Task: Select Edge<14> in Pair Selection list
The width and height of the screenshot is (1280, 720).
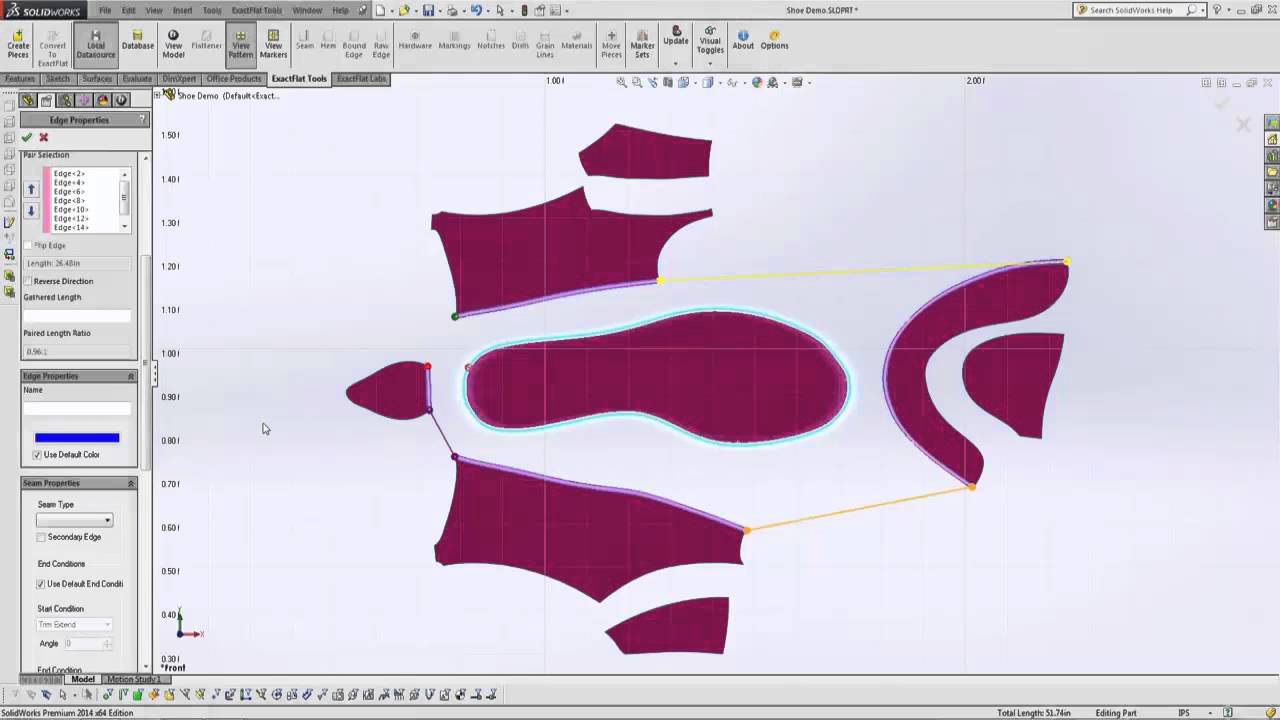Action: (x=71, y=228)
